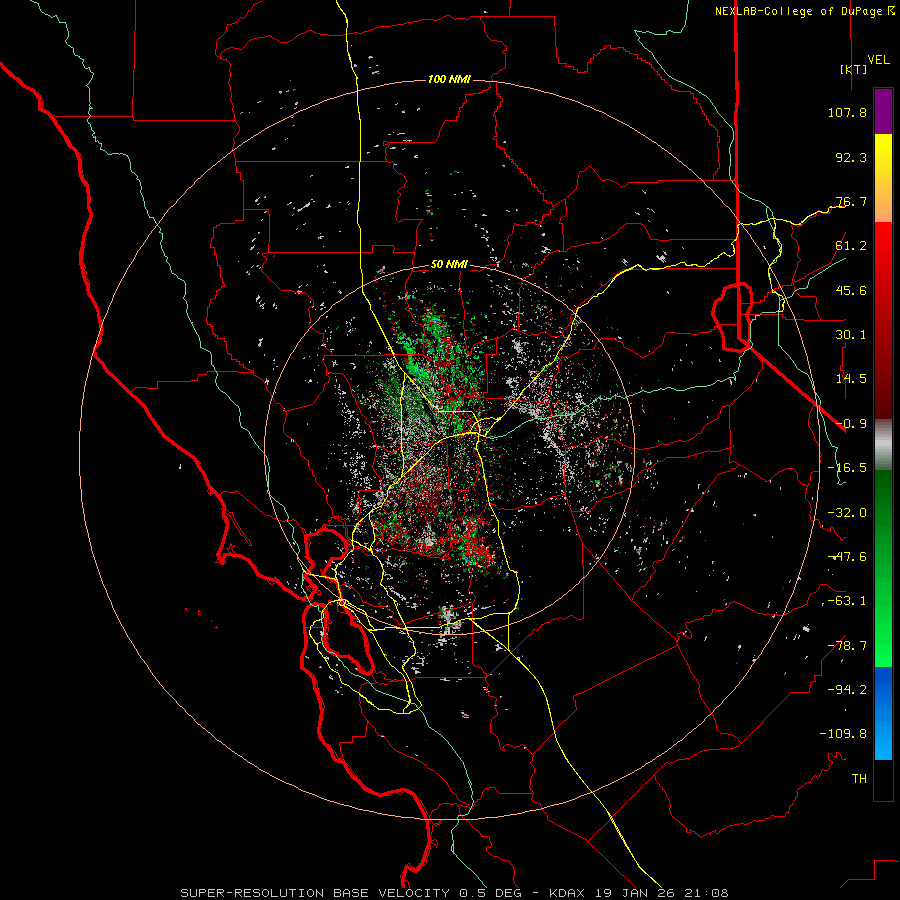Click the 76.7 legend value

851,201
